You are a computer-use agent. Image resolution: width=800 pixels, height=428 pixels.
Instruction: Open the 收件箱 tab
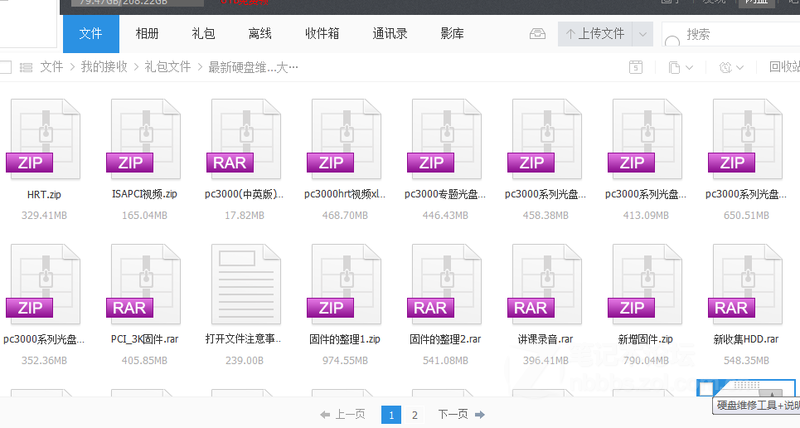tap(322, 34)
